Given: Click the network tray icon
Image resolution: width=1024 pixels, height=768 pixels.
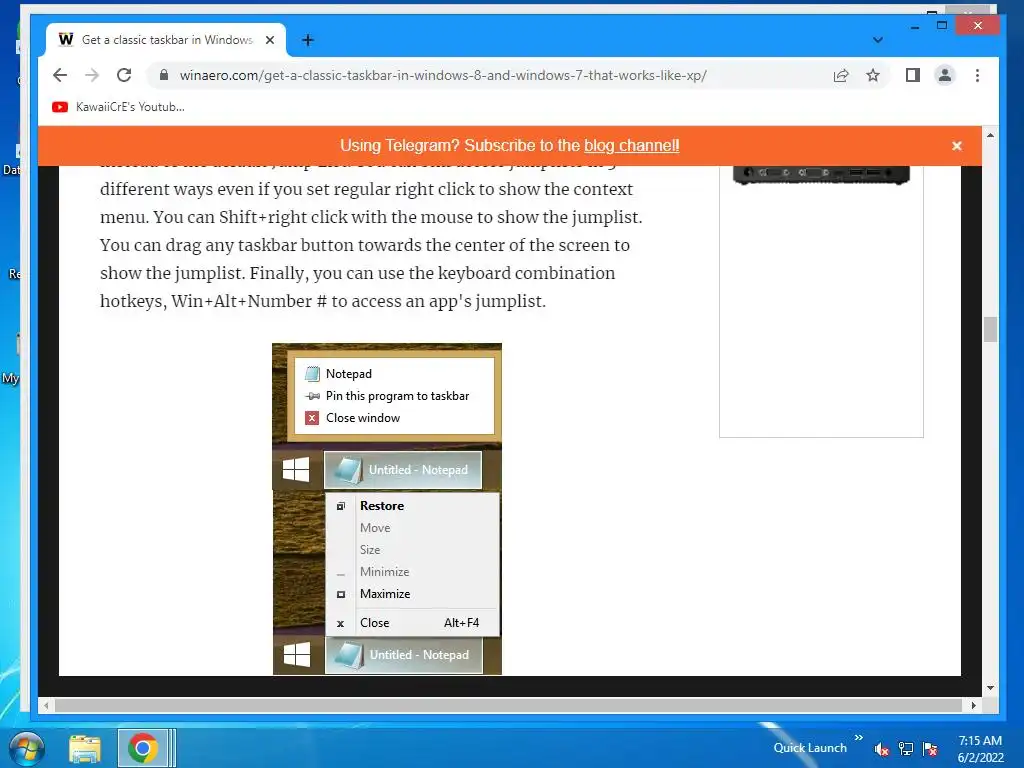Looking at the screenshot, I should point(906,749).
